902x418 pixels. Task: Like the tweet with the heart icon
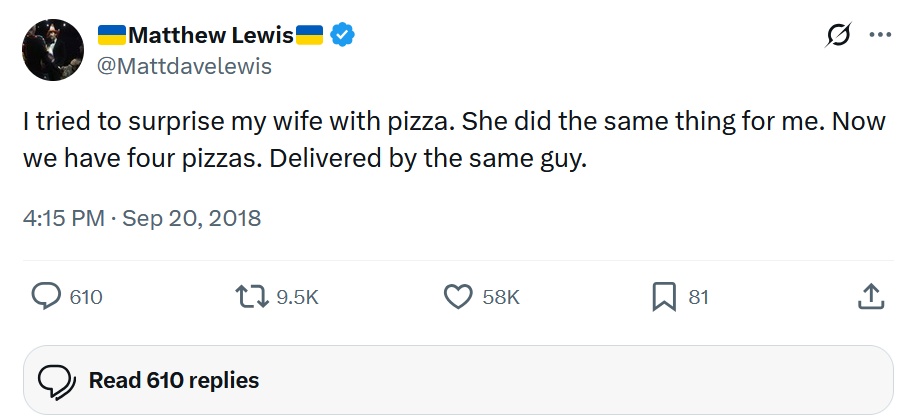click(x=458, y=297)
